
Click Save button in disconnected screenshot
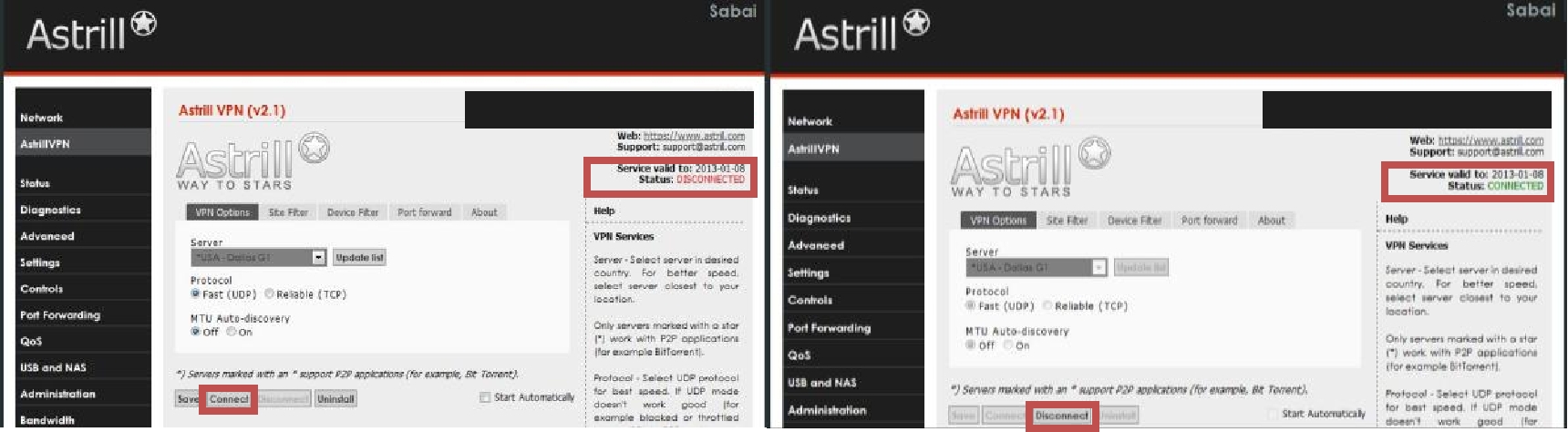click(188, 399)
